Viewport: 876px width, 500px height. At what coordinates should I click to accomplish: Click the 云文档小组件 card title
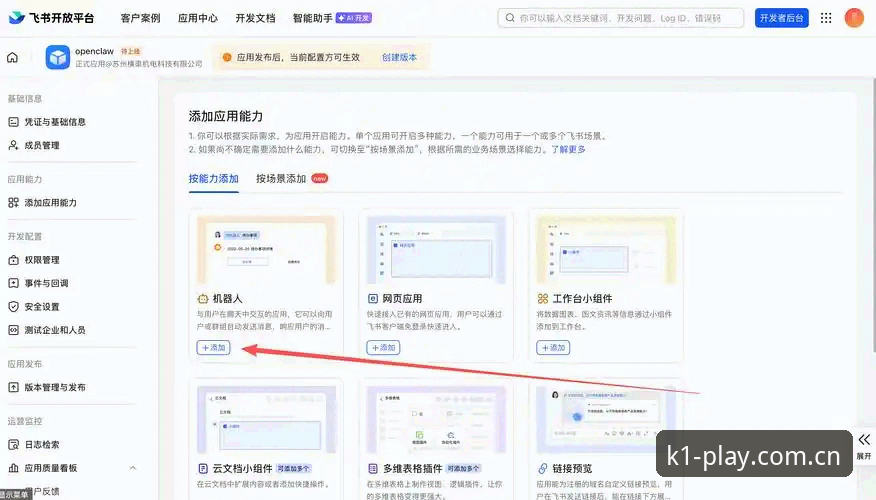click(242, 468)
